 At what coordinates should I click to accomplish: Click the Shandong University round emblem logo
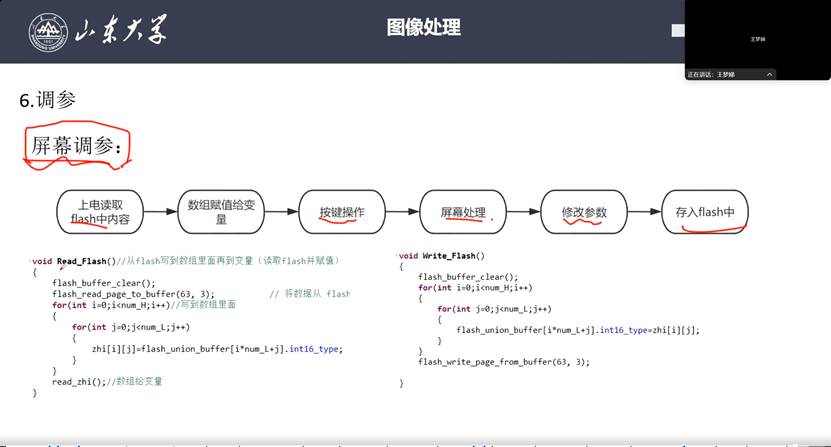tap(45, 31)
